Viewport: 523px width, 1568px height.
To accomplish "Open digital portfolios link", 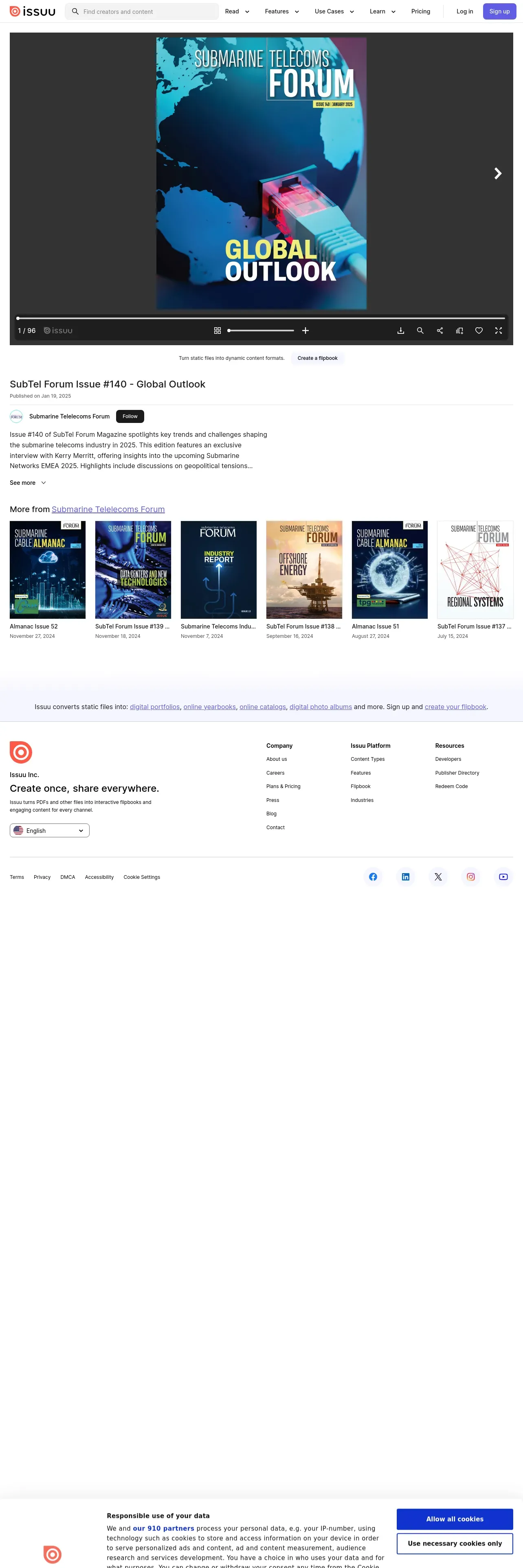I will (x=155, y=707).
